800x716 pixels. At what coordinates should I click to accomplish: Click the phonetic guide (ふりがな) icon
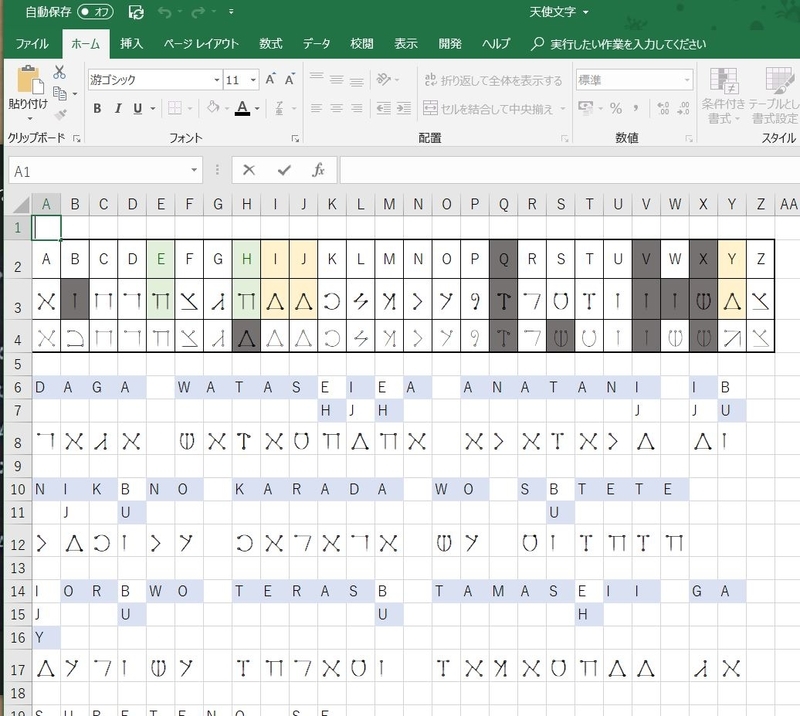pyautogui.click(x=279, y=108)
